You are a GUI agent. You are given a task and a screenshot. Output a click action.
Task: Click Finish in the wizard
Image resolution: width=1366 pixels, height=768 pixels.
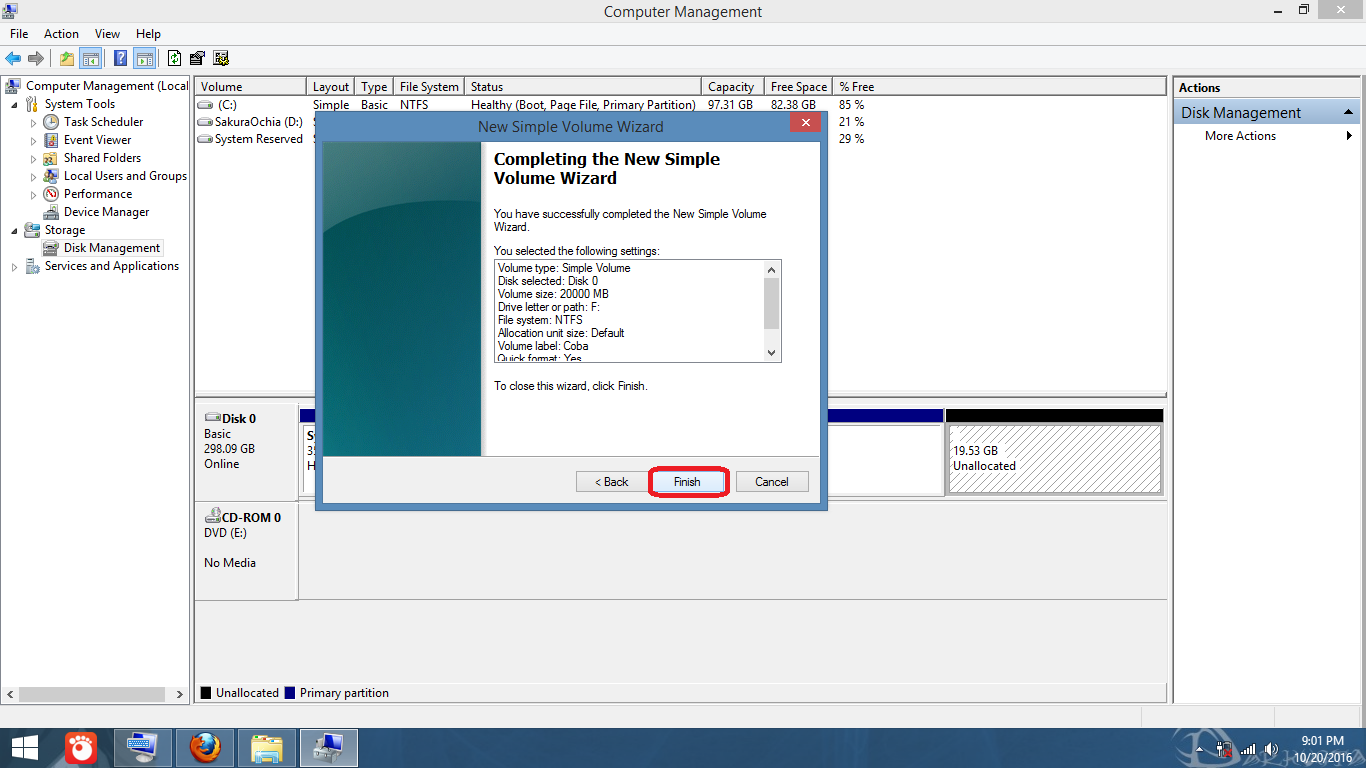click(x=687, y=482)
